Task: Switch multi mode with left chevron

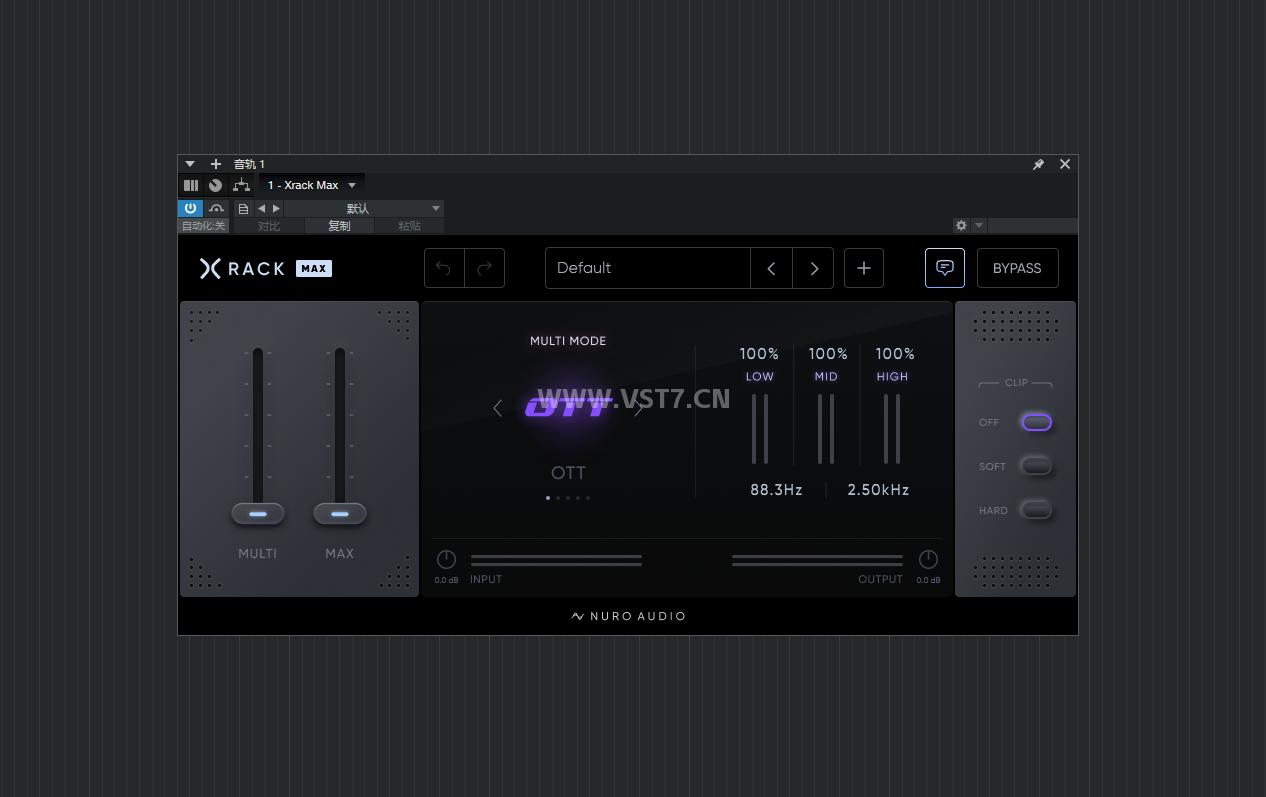Action: pyautogui.click(x=498, y=408)
